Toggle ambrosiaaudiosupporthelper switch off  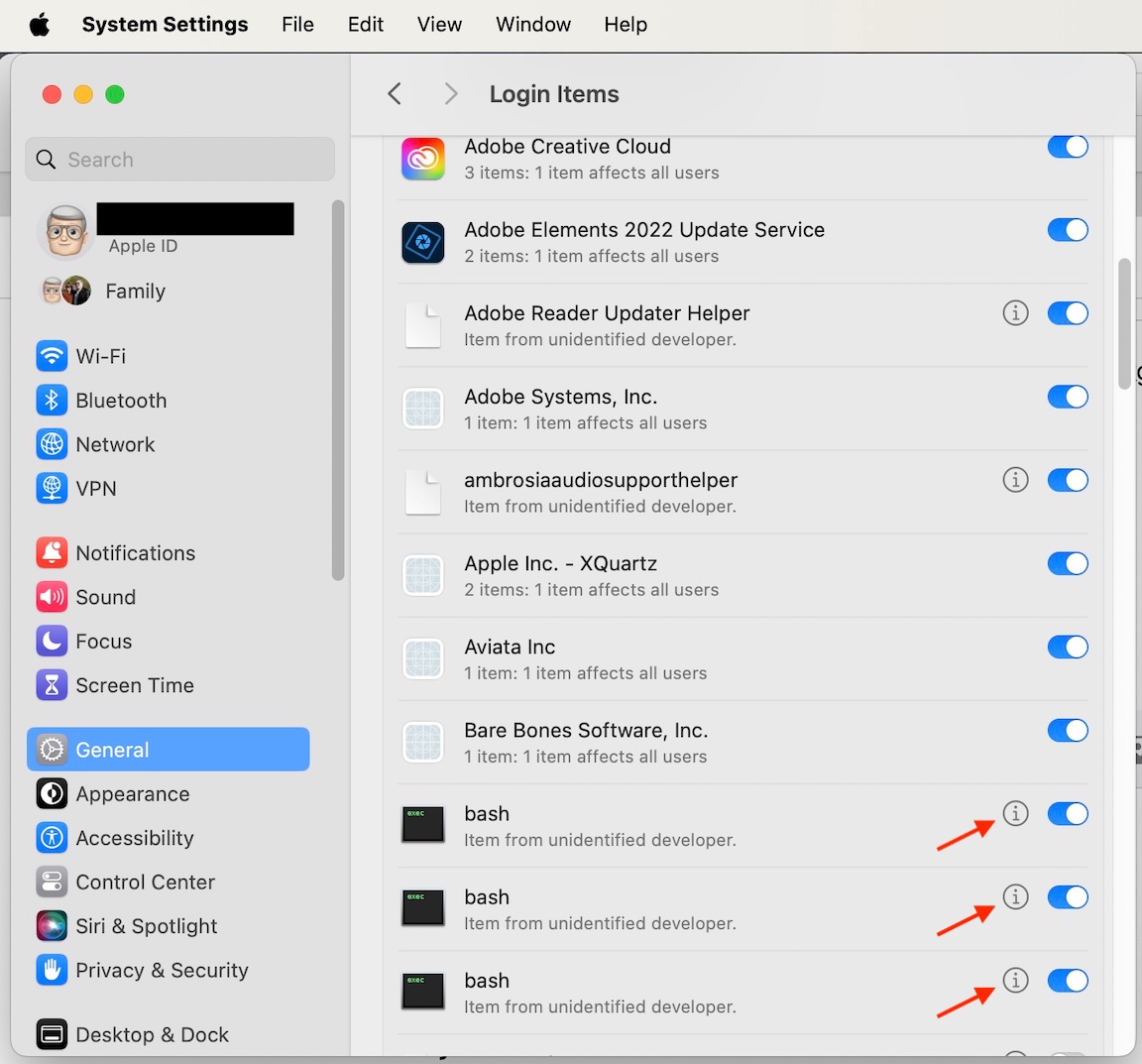[1068, 480]
